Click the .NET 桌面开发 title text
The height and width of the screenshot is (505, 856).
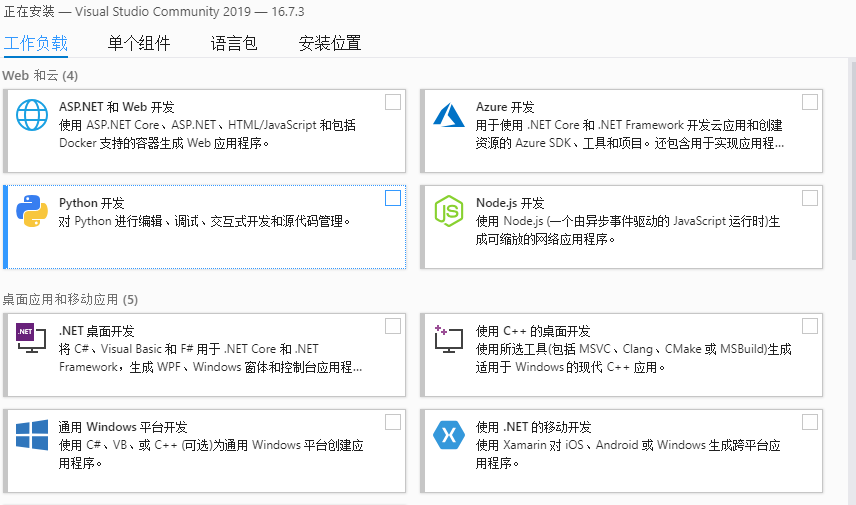(97, 331)
